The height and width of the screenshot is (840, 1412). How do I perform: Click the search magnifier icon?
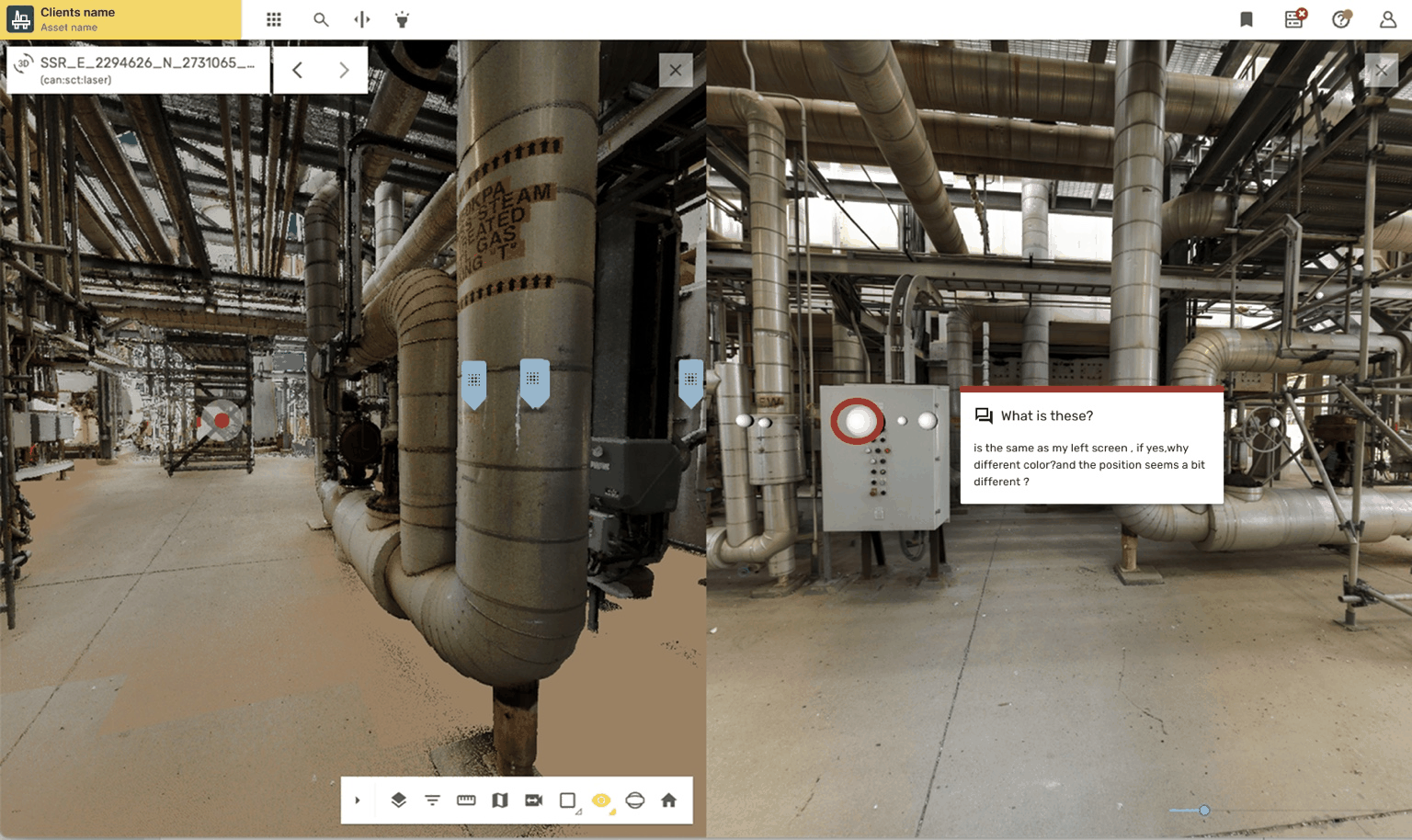(320, 19)
